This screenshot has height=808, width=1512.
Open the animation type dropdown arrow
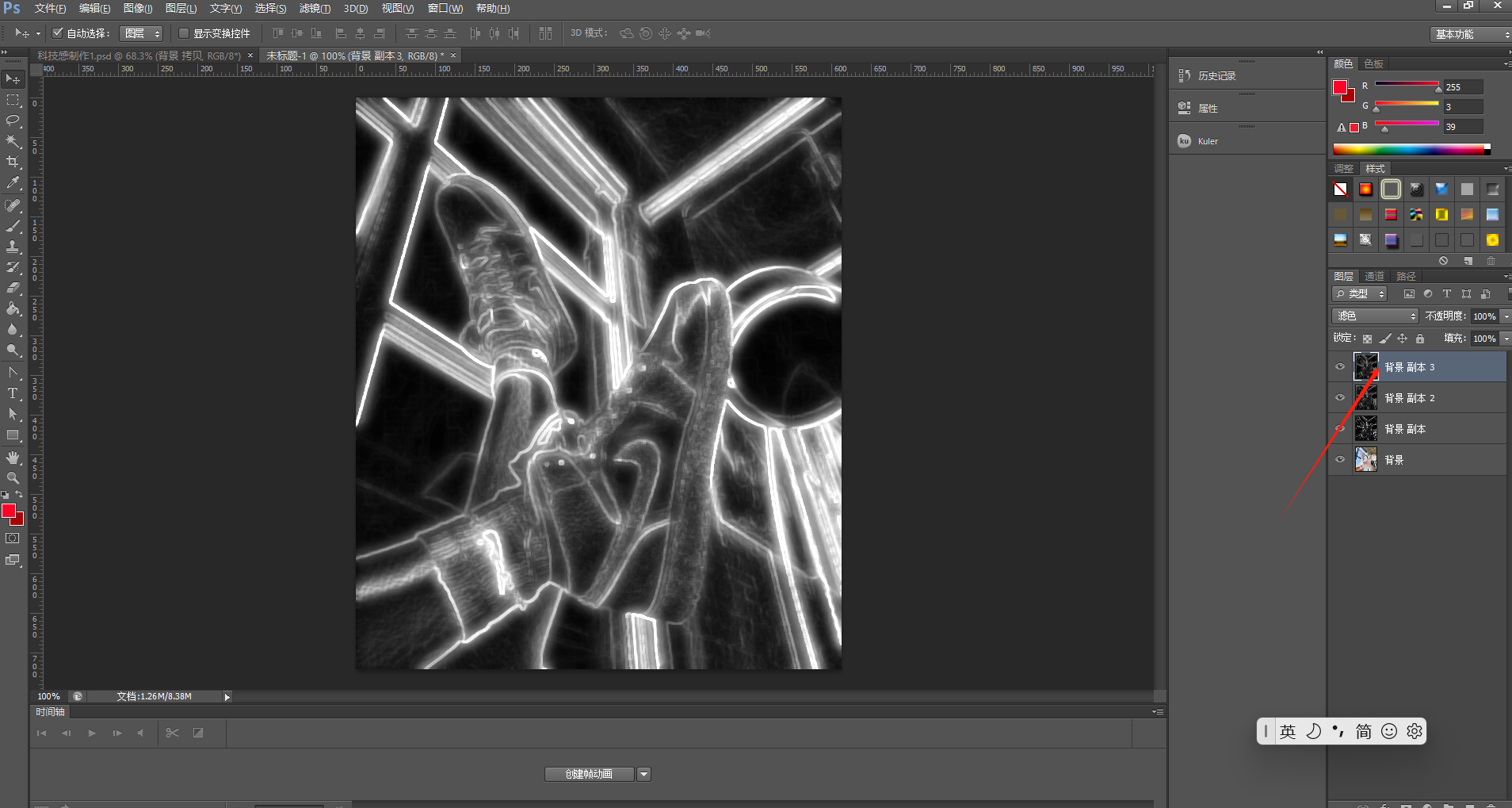644,774
